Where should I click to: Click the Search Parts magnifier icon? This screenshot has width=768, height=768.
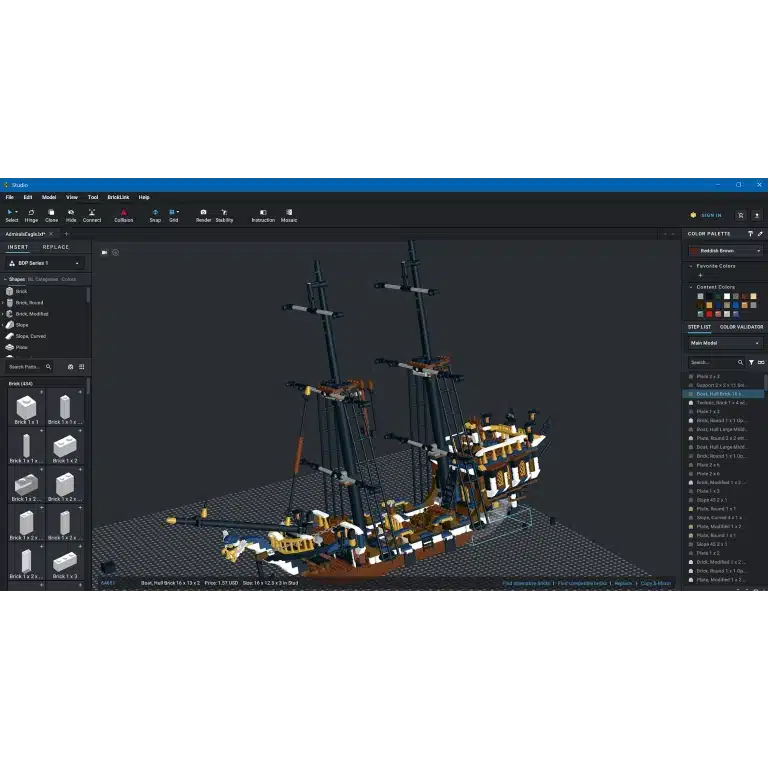pyautogui.click(x=48, y=367)
